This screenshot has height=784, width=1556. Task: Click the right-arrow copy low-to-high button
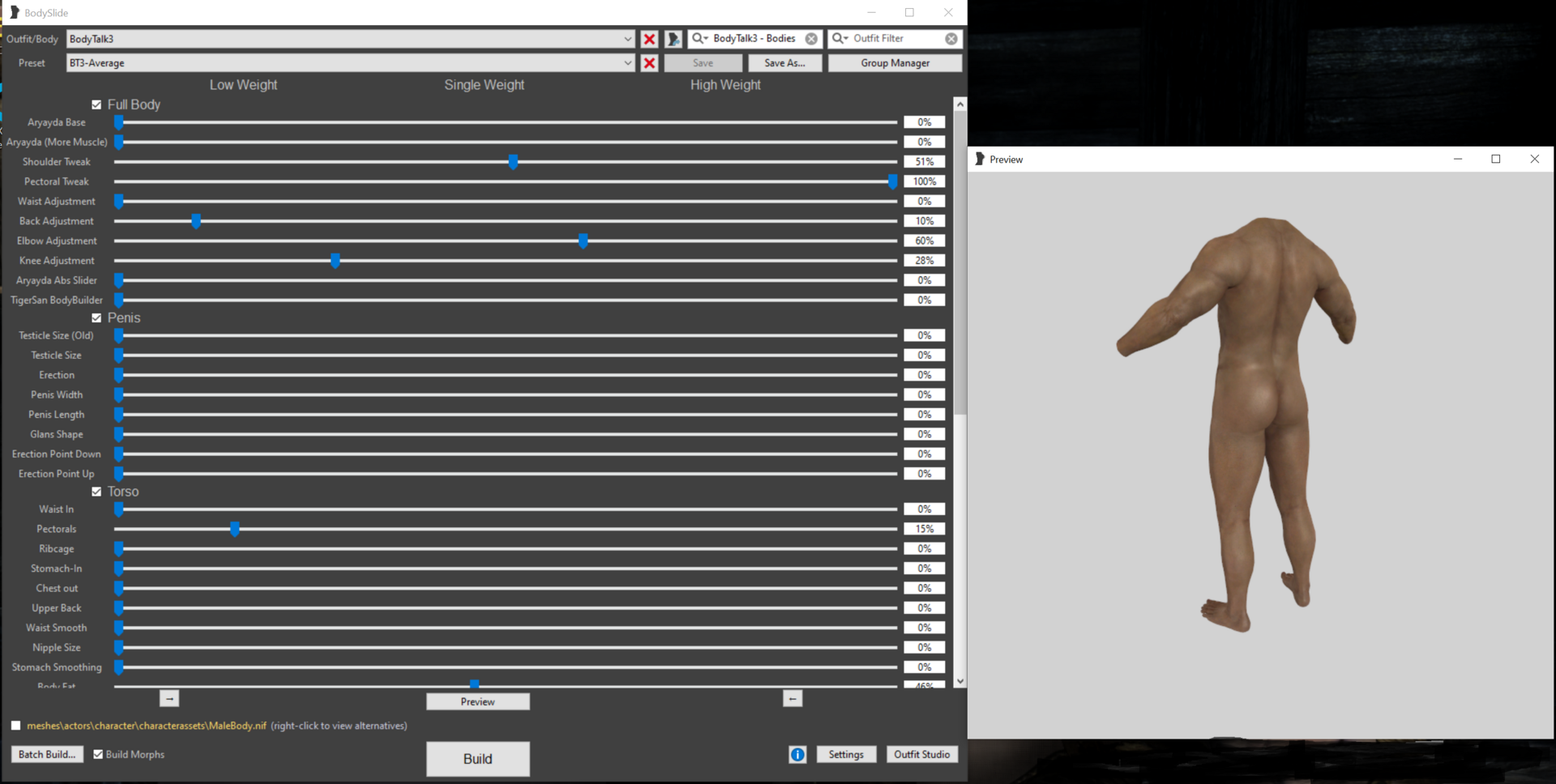(x=169, y=698)
